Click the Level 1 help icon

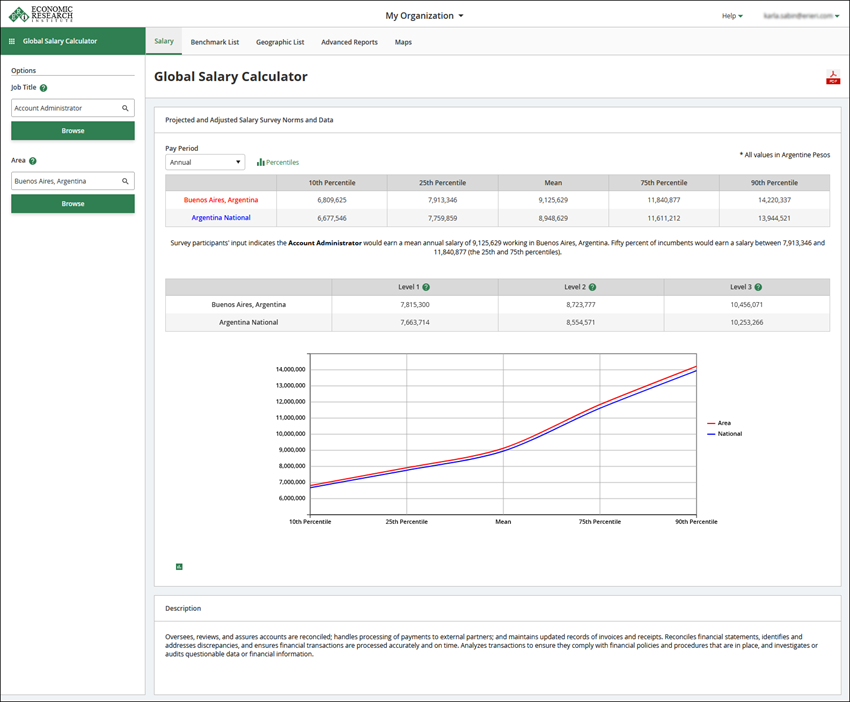coord(426,287)
